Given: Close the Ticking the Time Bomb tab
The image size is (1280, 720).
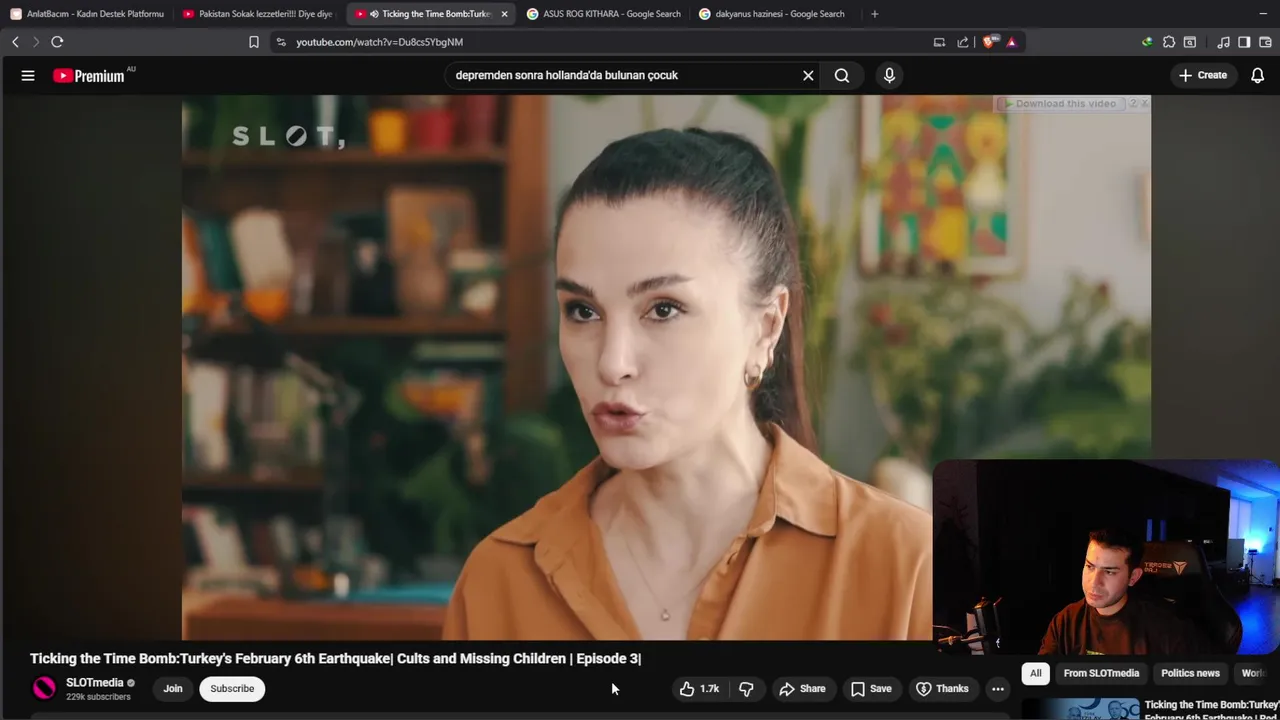Looking at the screenshot, I should pyautogui.click(x=504, y=14).
